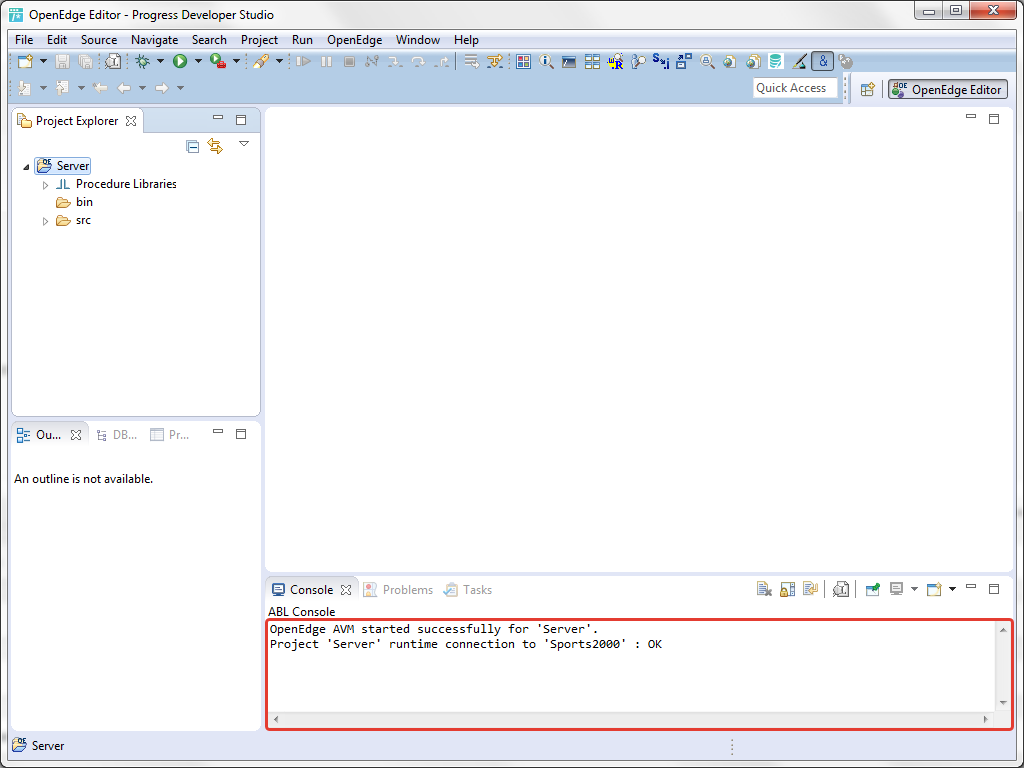Click the OpenEdge Editor perspective button
The width and height of the screenshot is (1024, 768).
948,89
